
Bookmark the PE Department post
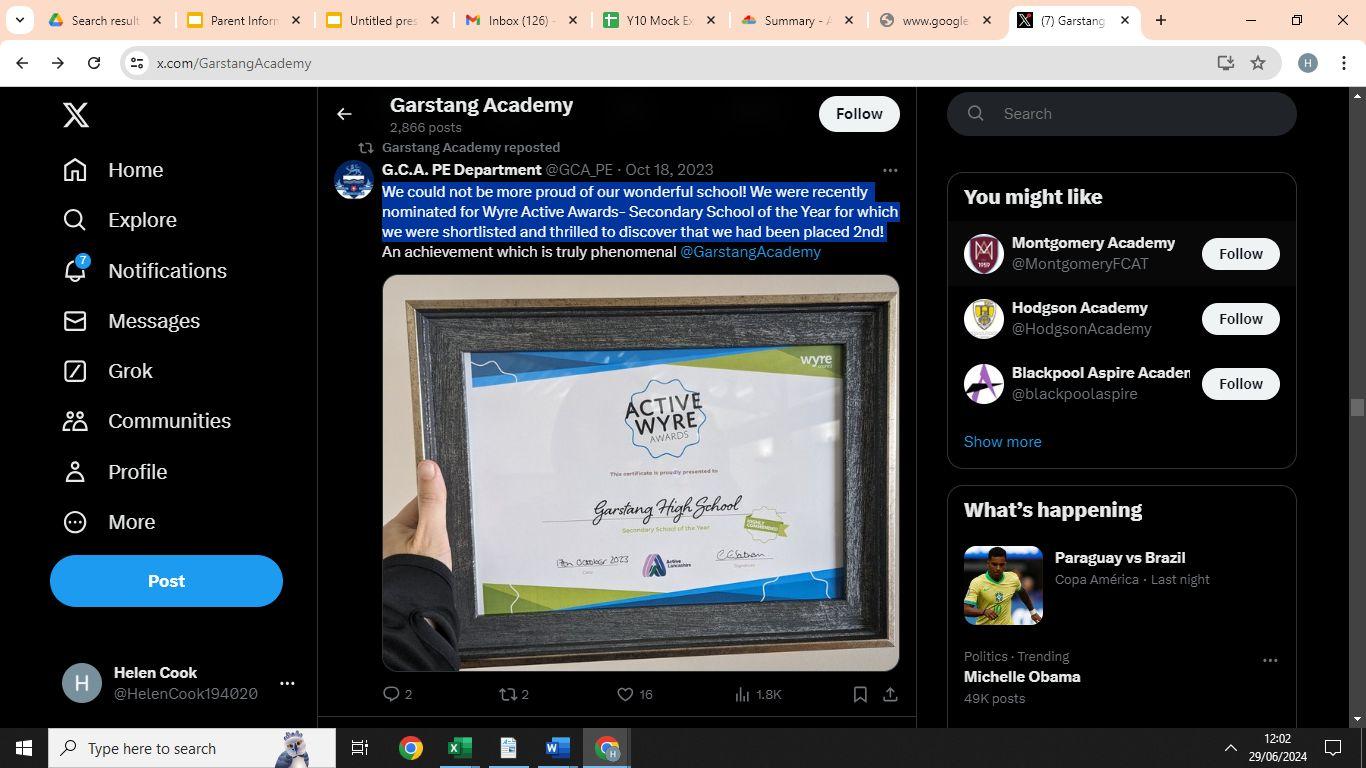point(860,694)
